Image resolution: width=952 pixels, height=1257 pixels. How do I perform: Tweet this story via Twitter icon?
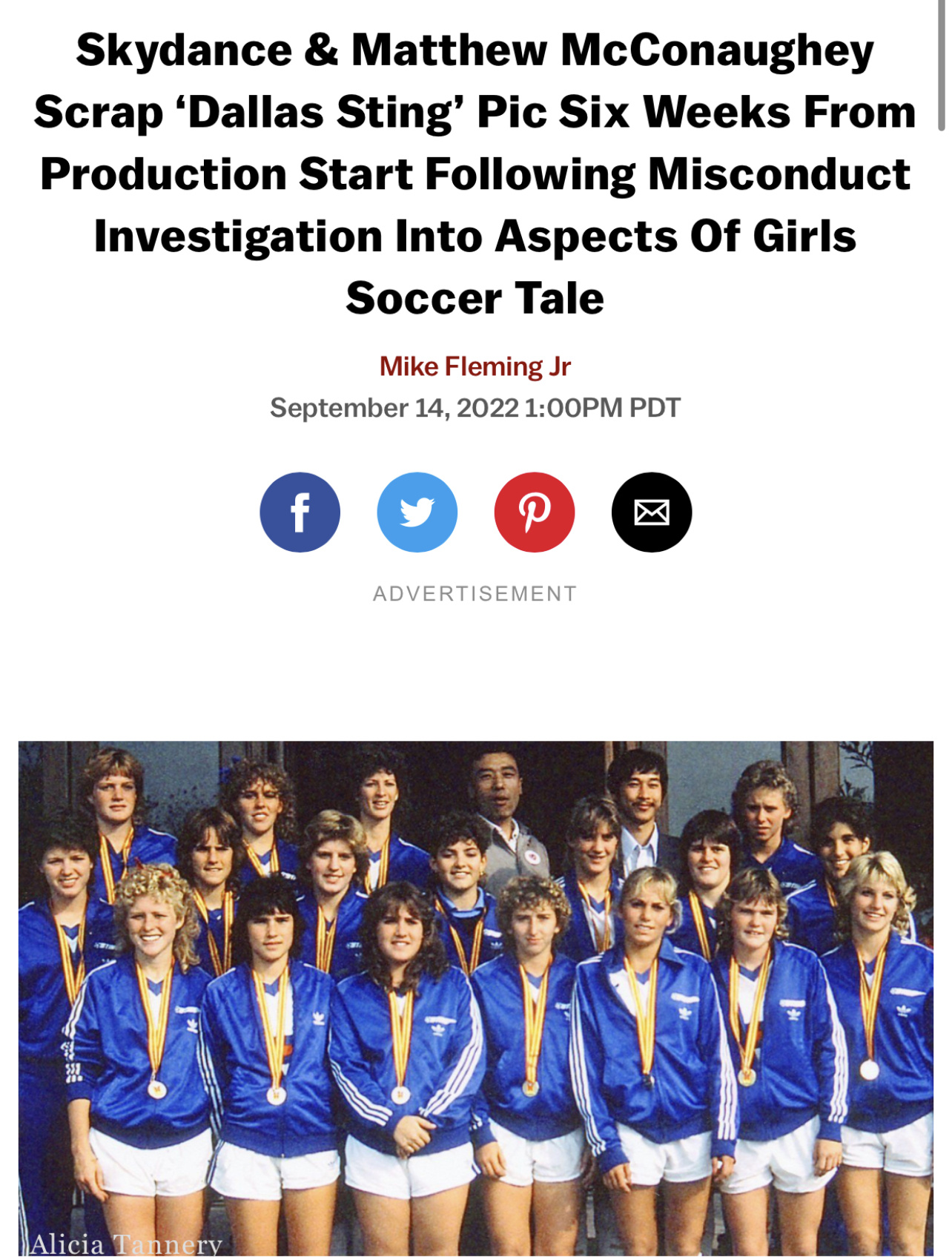pos(417,512)
